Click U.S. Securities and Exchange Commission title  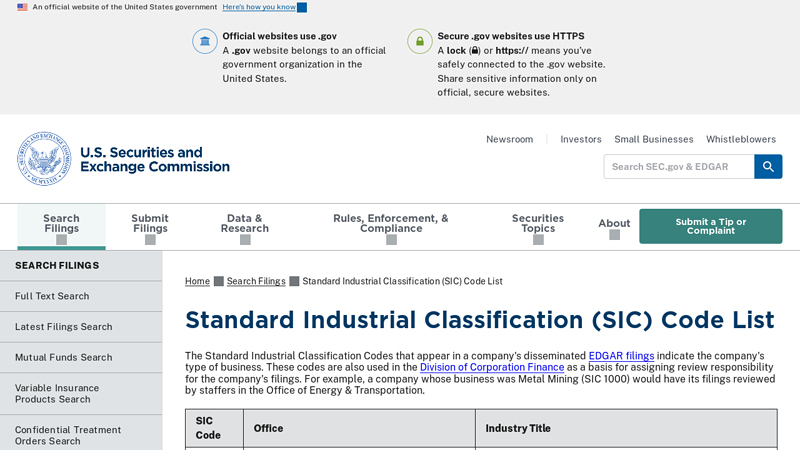[x=155, y=160]
